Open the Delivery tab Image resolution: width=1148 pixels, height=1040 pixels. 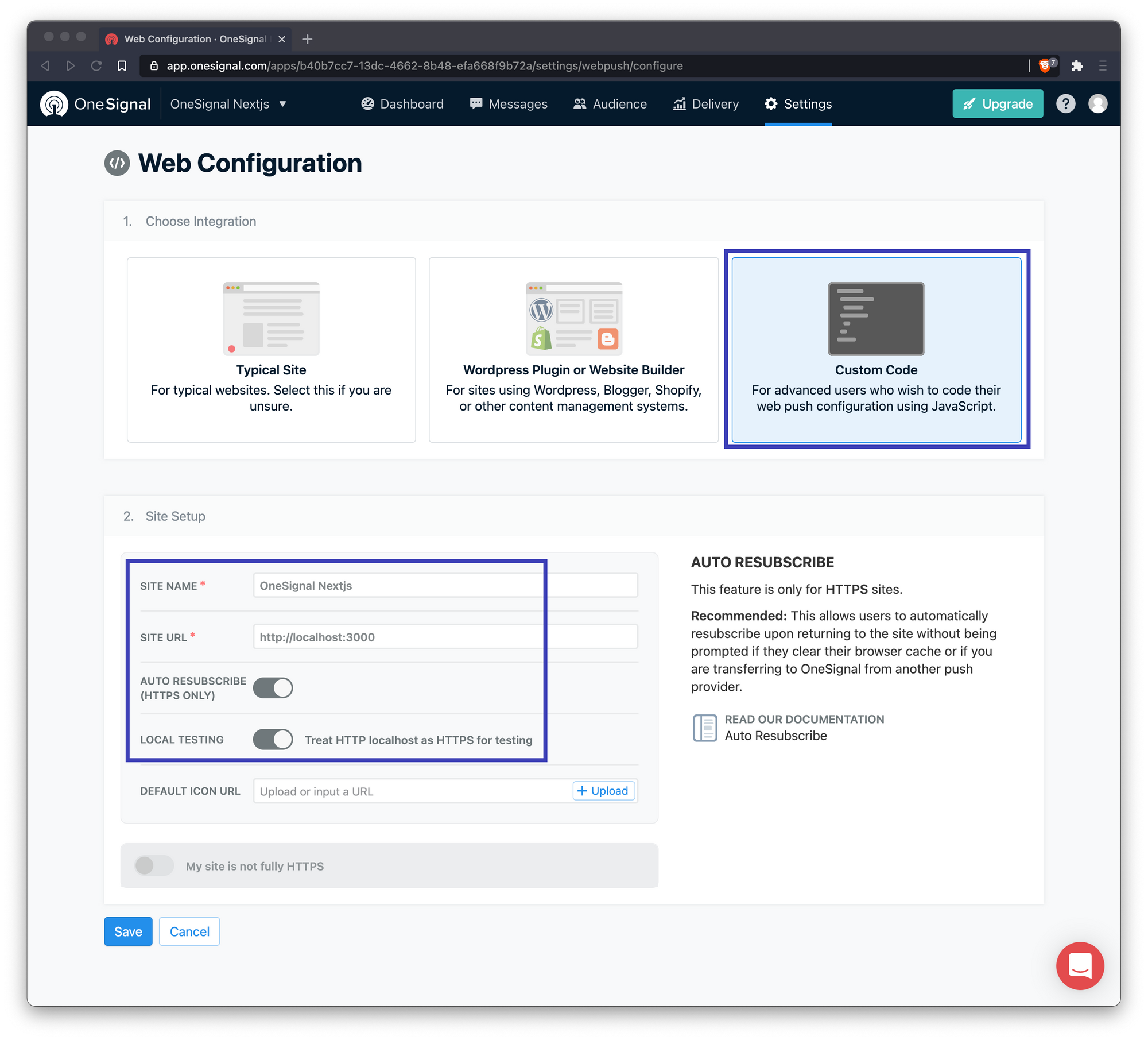click(x=706, y=104)
